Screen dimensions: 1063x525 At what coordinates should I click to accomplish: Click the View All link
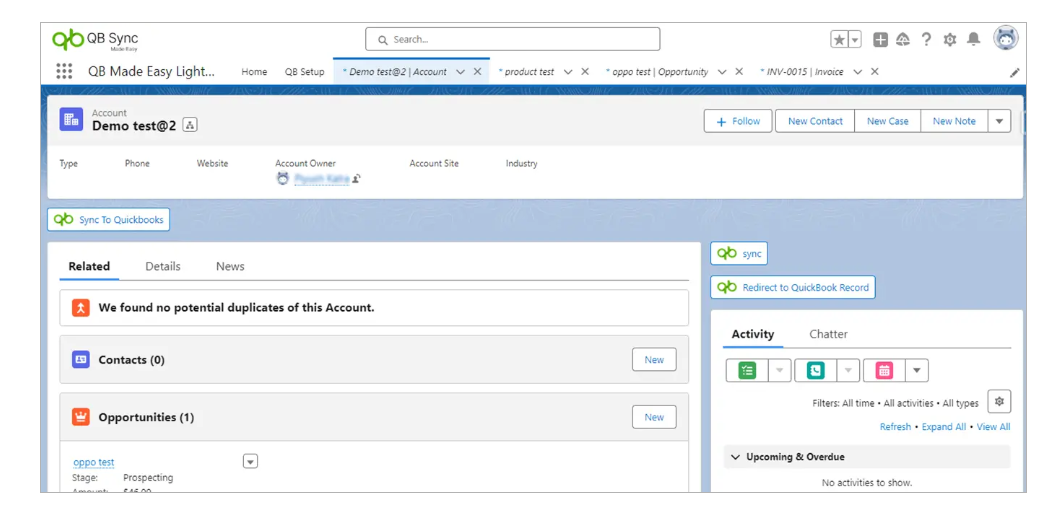[x=993, y=427]
